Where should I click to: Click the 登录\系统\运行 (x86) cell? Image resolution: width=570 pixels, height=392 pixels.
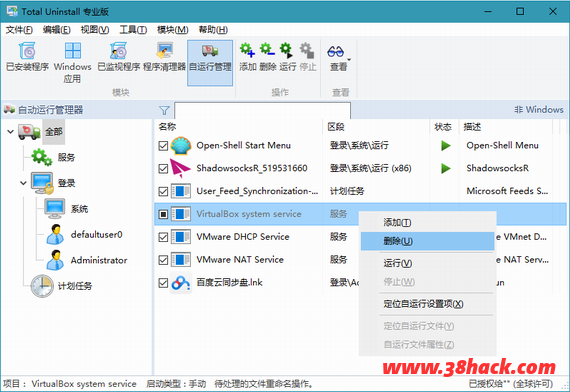[370, 168]
